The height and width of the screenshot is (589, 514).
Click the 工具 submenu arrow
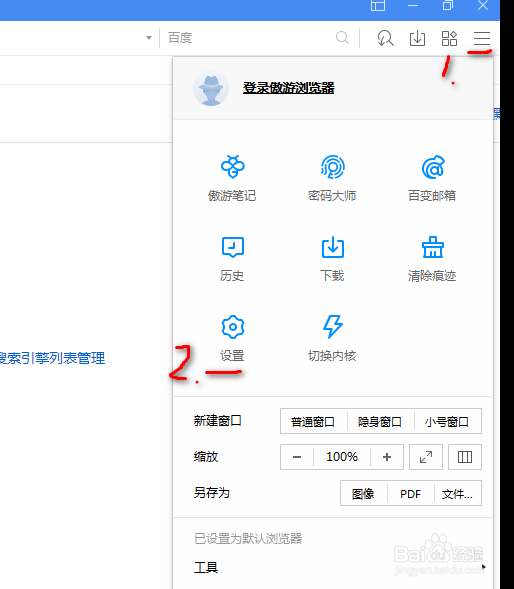[484, 567]
